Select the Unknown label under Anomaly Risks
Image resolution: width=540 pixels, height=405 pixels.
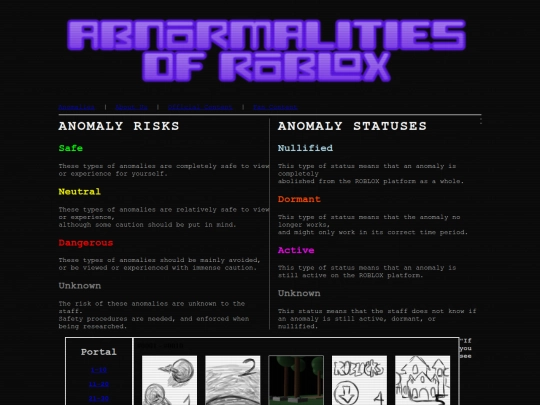tap(80, 286)
